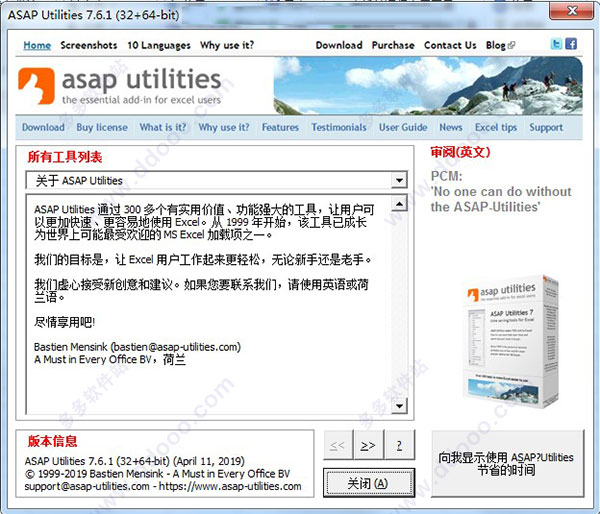The image size is (600, 514).
Task: Click the previous << button
Action: tap(338, 445)
